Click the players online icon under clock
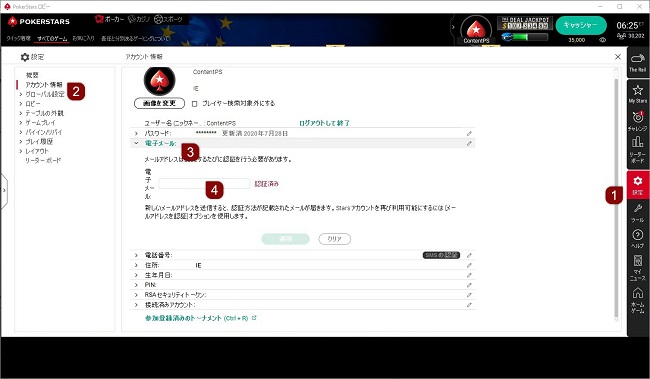The height and width of the screenshot is (379, 650). 621,36
